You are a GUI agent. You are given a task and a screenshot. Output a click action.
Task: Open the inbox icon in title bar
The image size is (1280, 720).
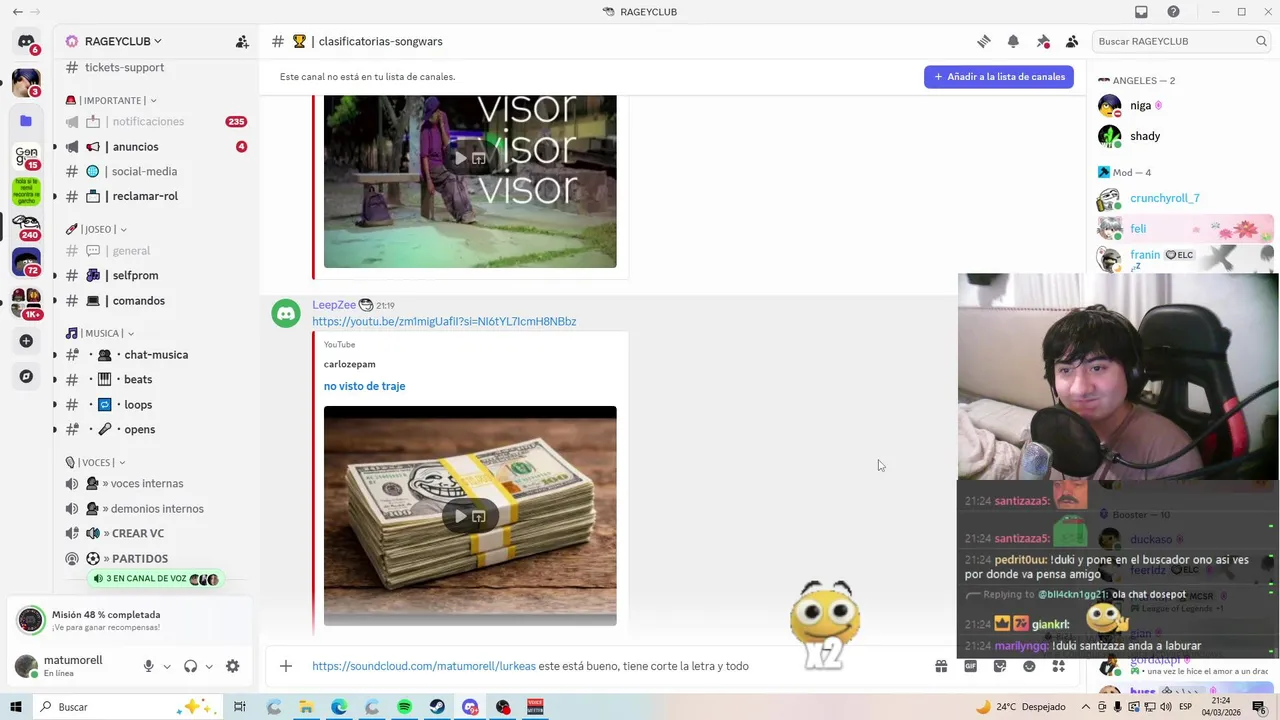(1141, 12)
